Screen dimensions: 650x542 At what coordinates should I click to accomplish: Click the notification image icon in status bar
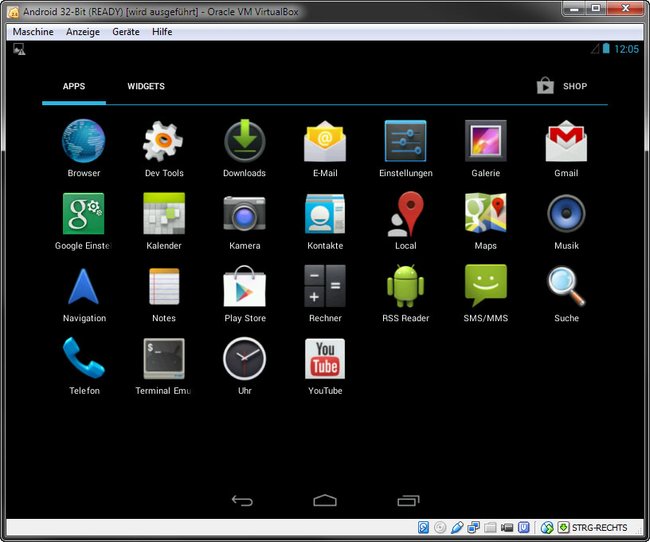point(19,49)
